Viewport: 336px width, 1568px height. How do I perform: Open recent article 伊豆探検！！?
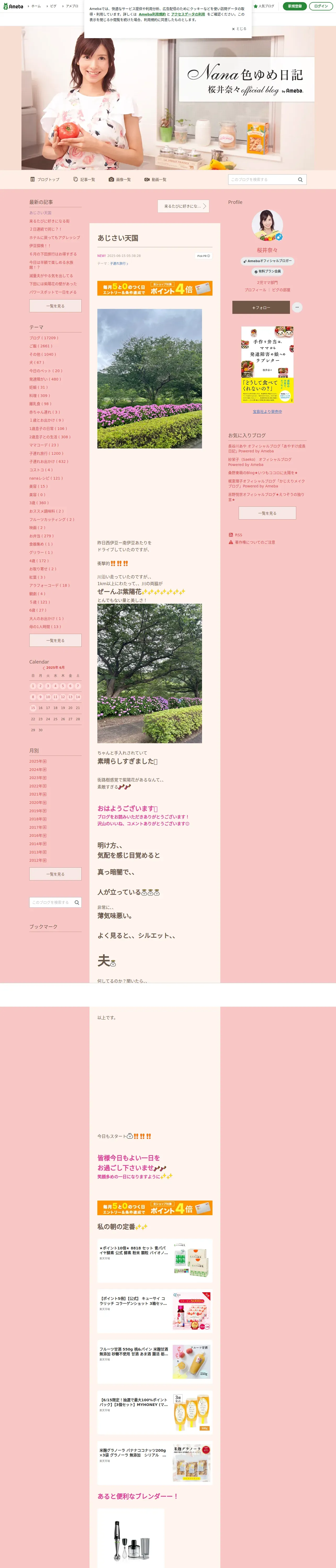click(x=40, y=246)
